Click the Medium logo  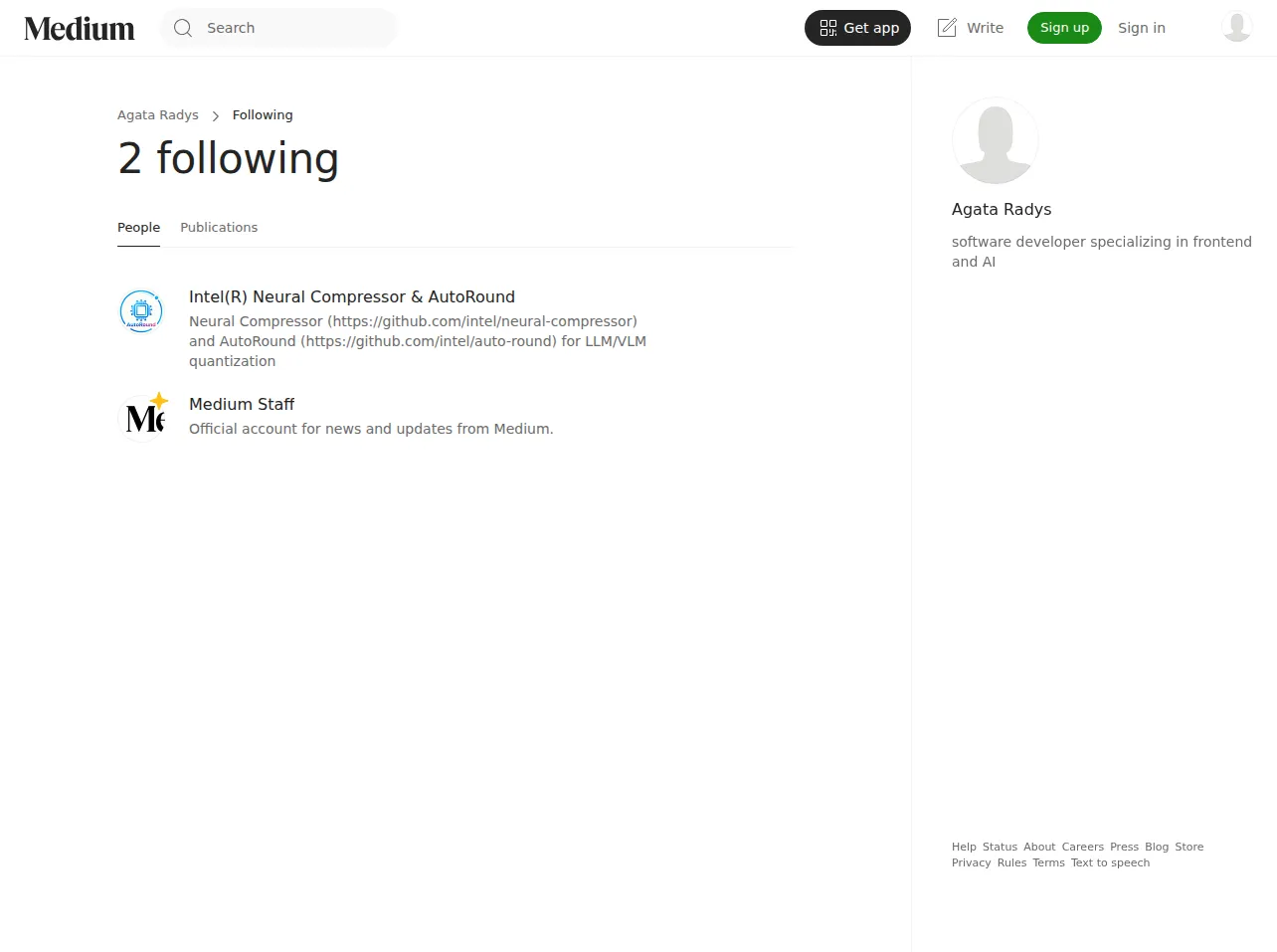pyautogui.click(x=80, y=28)
